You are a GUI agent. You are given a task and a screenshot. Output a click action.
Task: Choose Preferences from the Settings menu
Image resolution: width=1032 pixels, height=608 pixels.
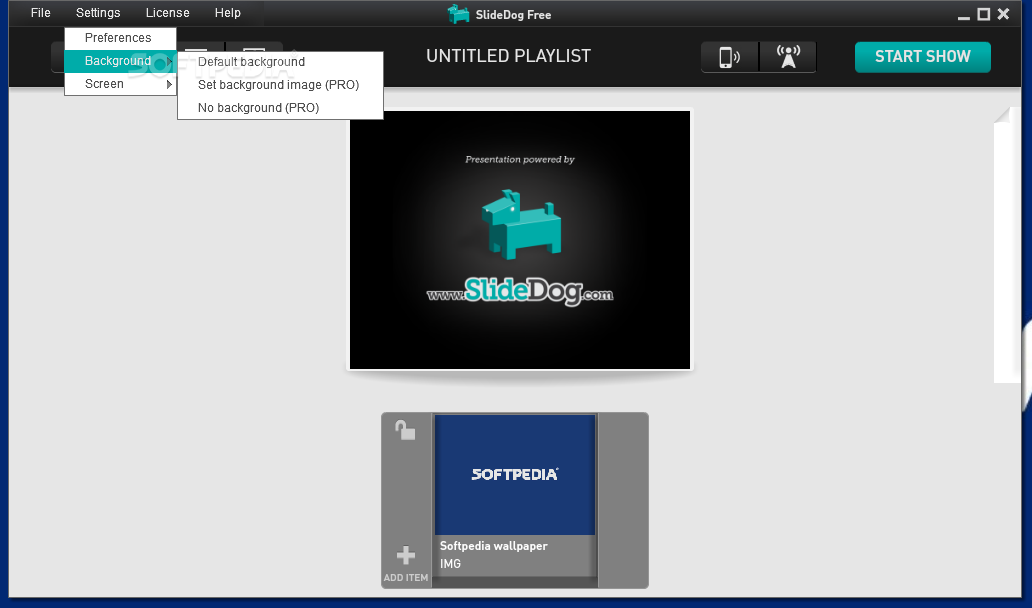[x=120, y=38]
